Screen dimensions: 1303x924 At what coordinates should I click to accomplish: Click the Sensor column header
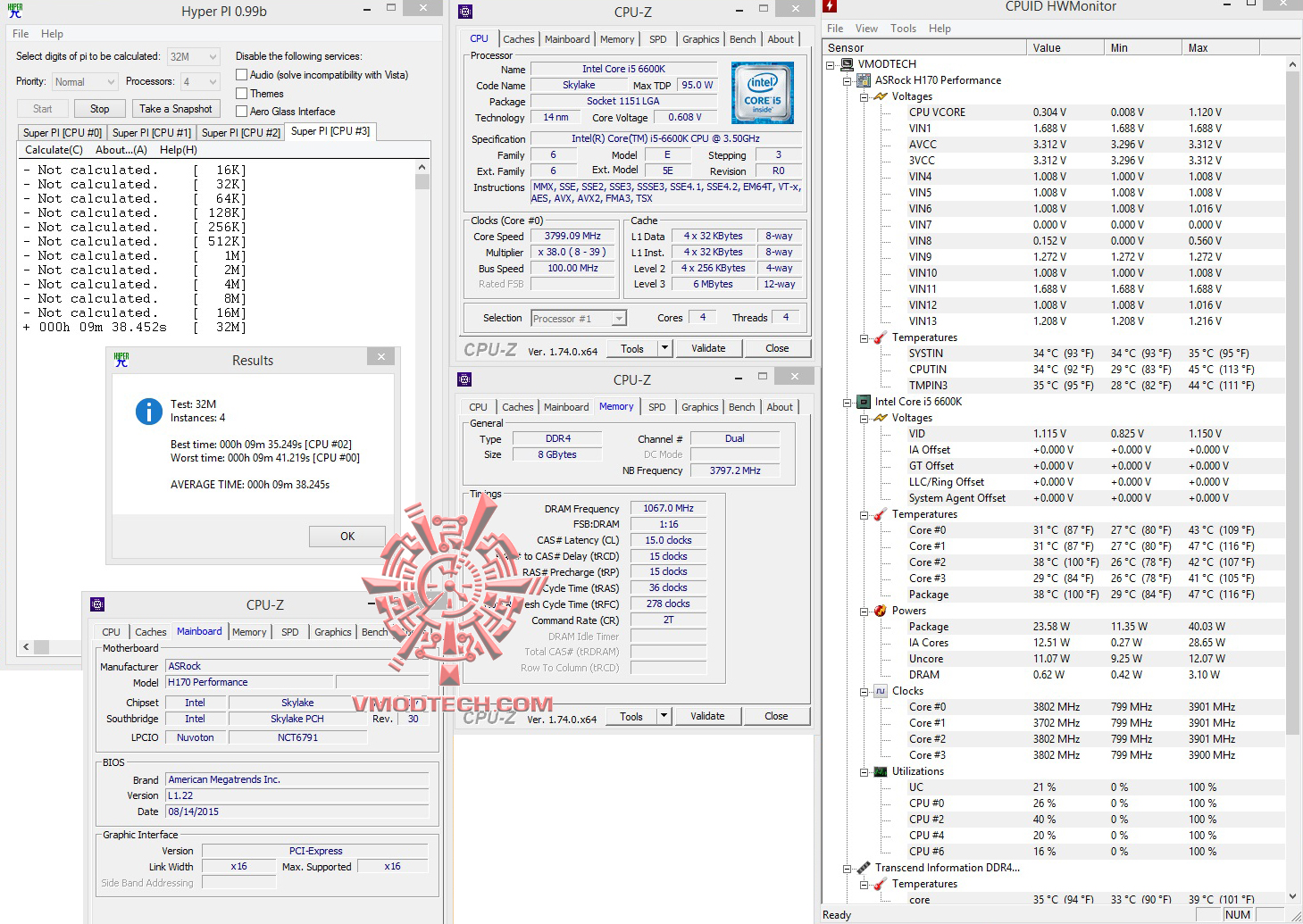click(924, 48)
